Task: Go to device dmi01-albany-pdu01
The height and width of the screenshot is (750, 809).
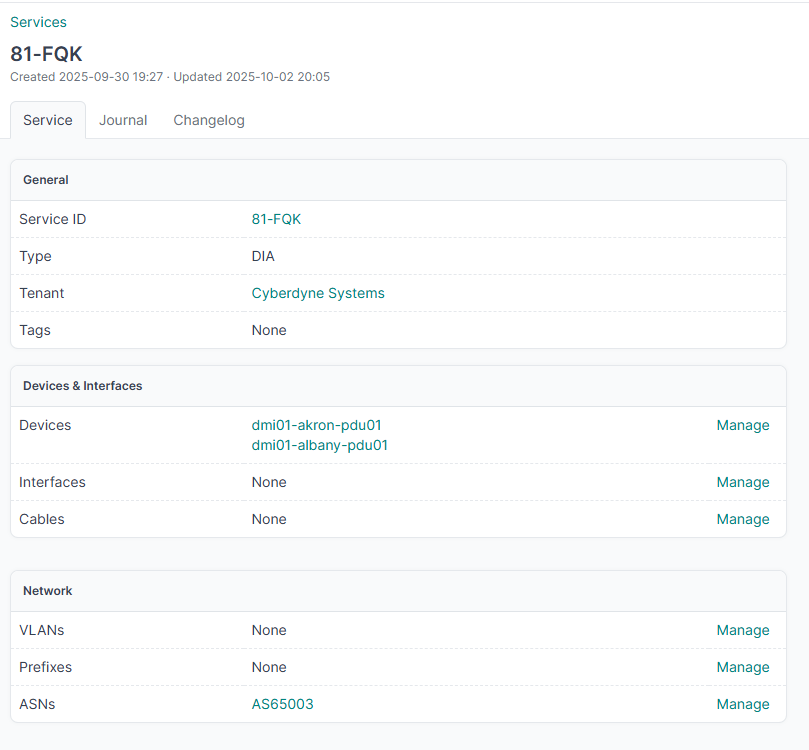Action: (319, 445)
